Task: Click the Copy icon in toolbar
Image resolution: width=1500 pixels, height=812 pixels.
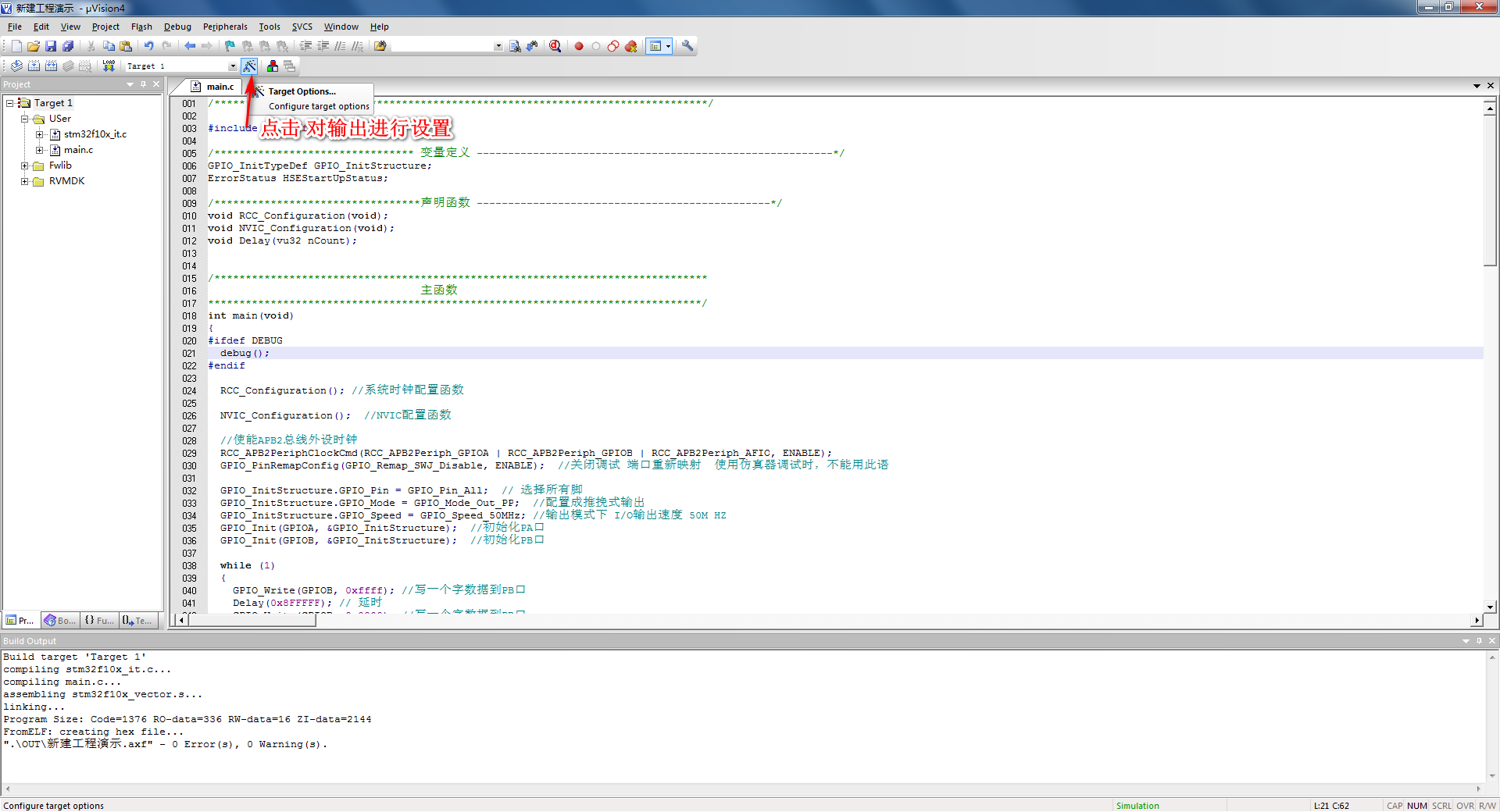Action: [109, 46]
